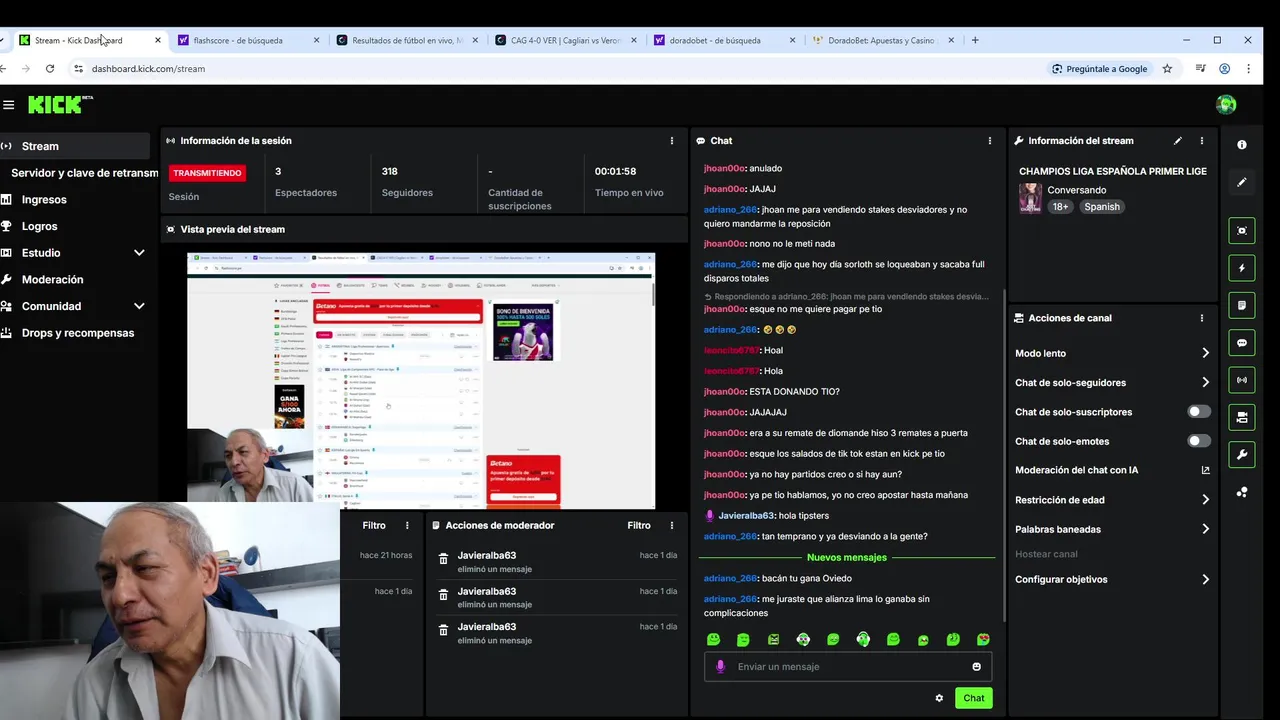This screenshot has width=1280, height=720.
Task: Click the green Chat send button
Action: pos(974,698)
